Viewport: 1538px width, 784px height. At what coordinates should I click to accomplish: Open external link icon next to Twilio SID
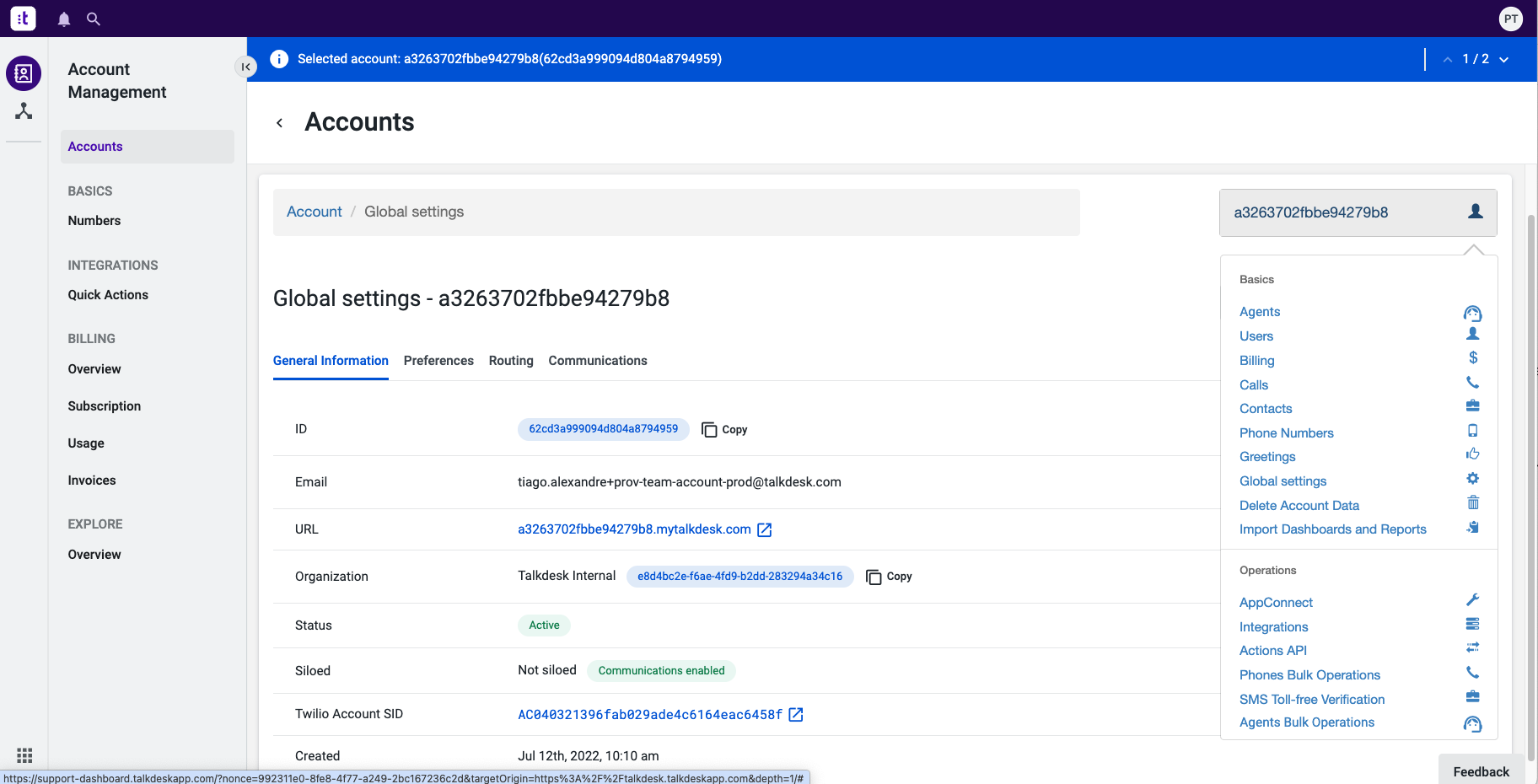tap(796, 715)
